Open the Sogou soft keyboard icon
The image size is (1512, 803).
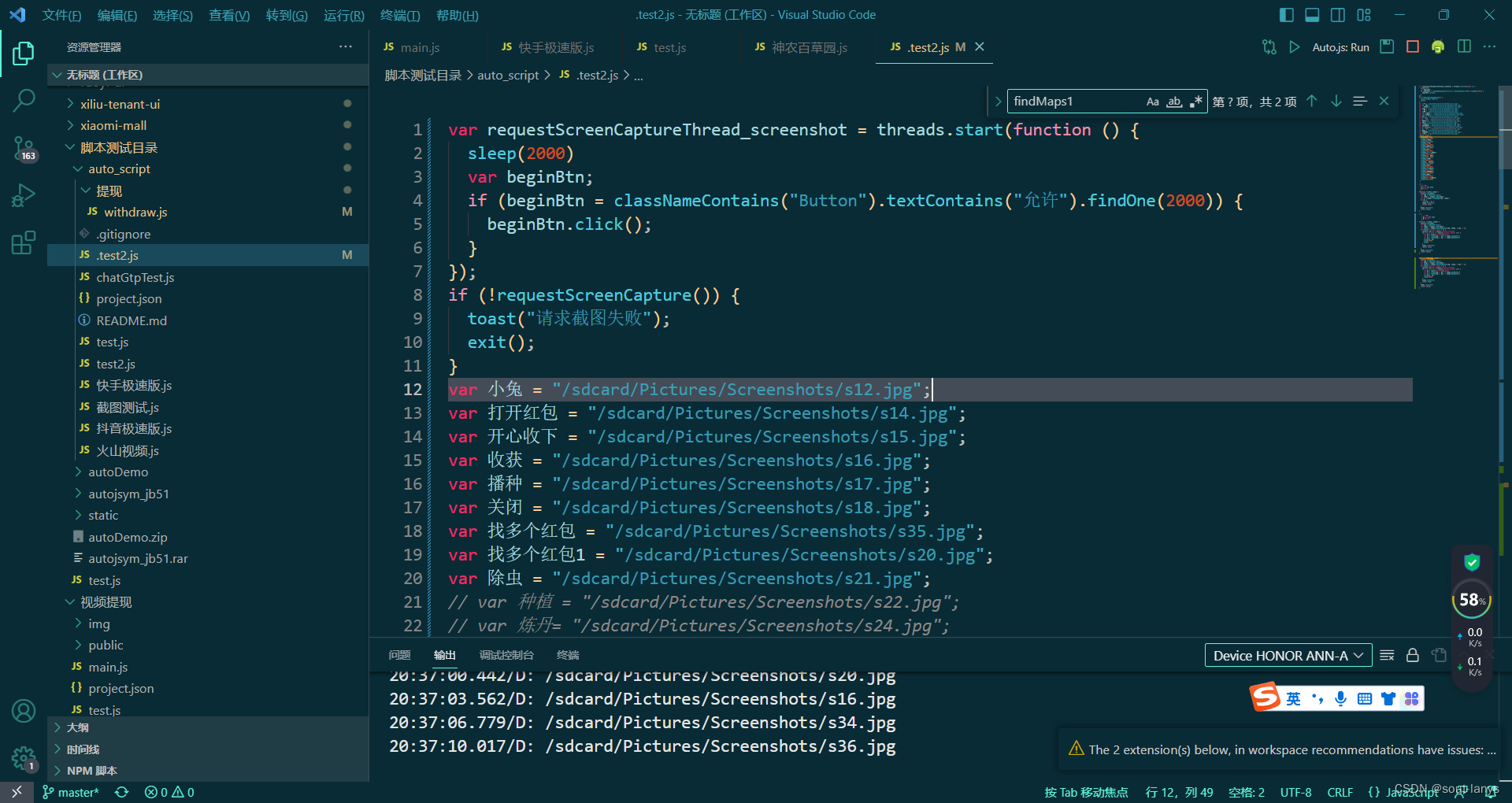pyautogui.click(x=1365, y=698)
